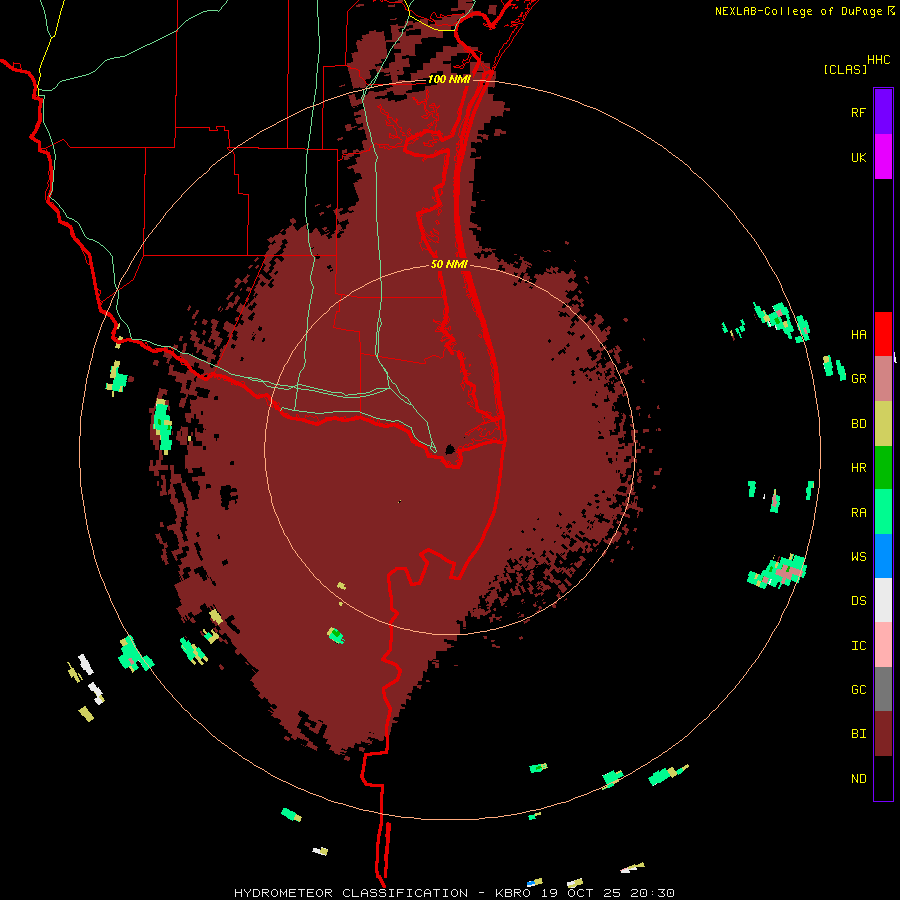Click the ND legend label
This screenshot has width=900, height=900.
[858, 778]
